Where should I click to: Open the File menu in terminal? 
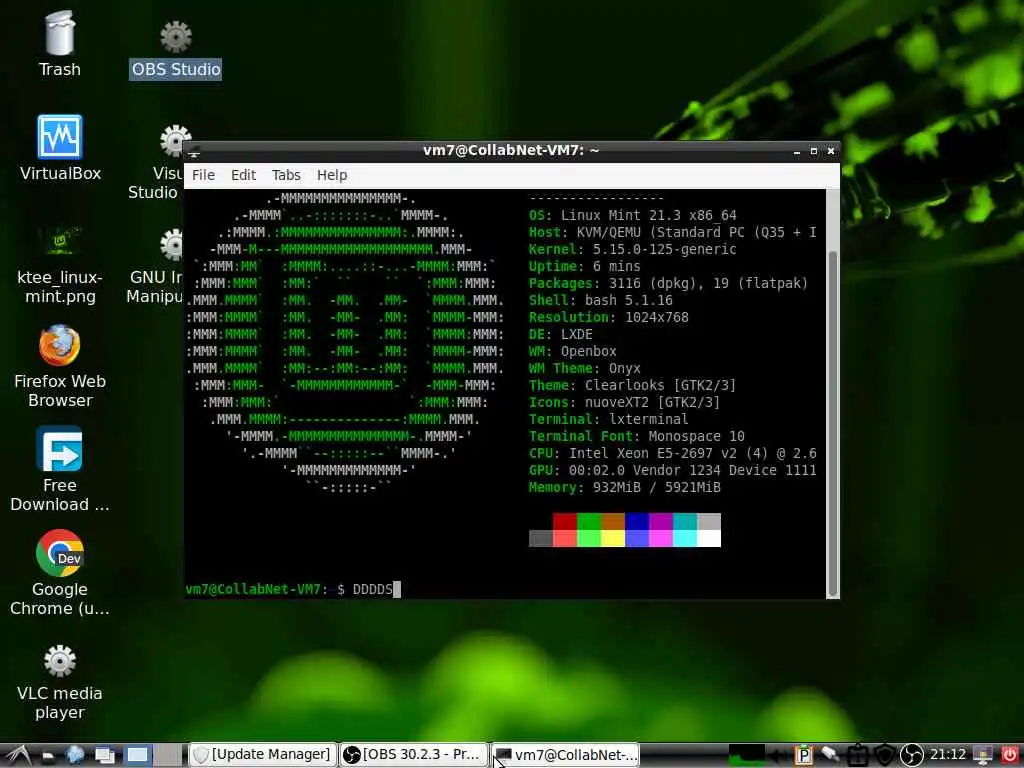point(203,175)
